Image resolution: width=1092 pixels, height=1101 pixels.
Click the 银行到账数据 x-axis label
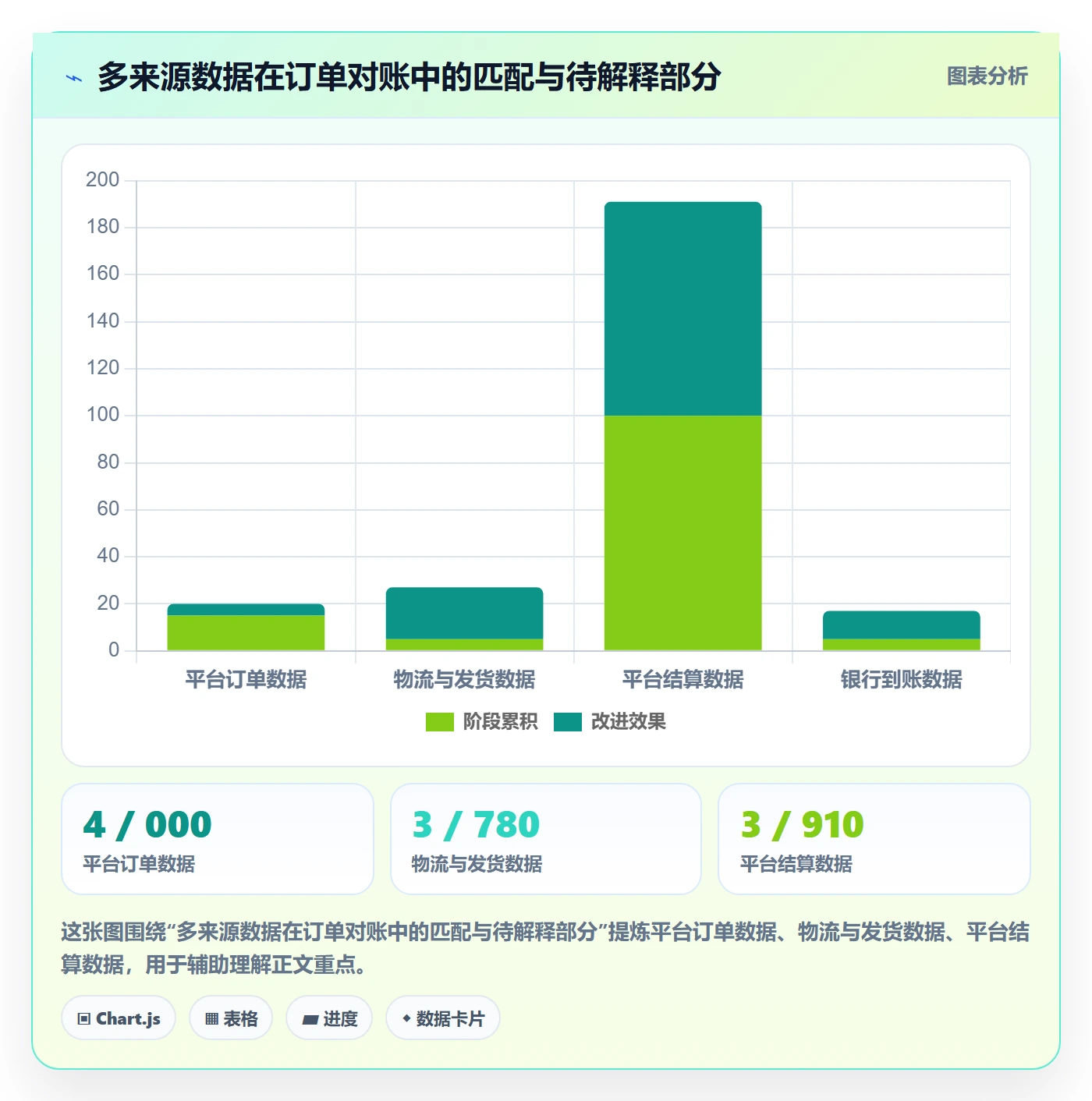point(902,680)
